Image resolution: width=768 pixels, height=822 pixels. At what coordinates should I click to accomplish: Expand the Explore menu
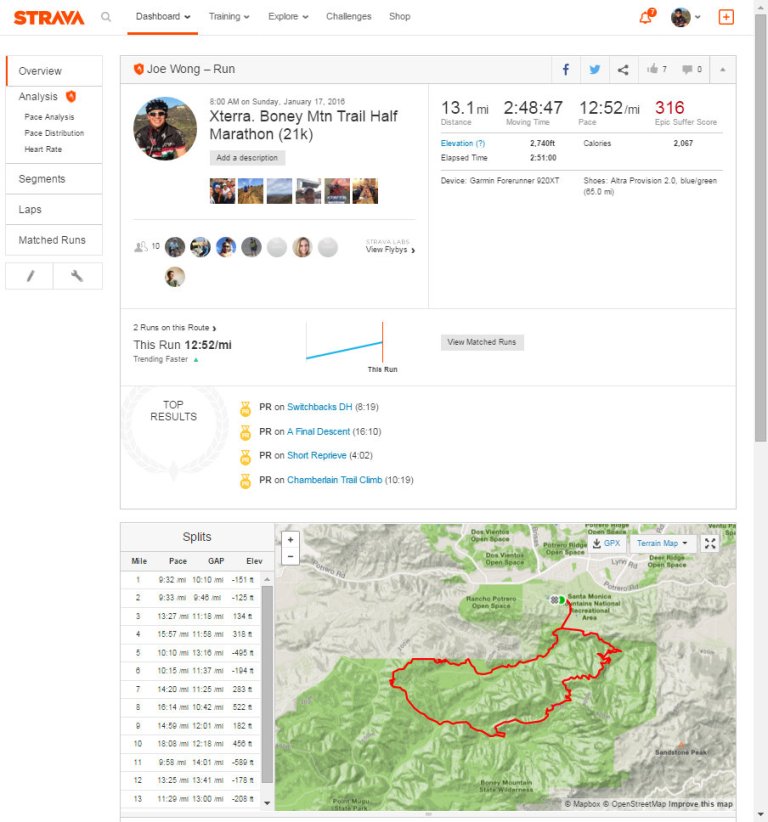click(288, 17)
